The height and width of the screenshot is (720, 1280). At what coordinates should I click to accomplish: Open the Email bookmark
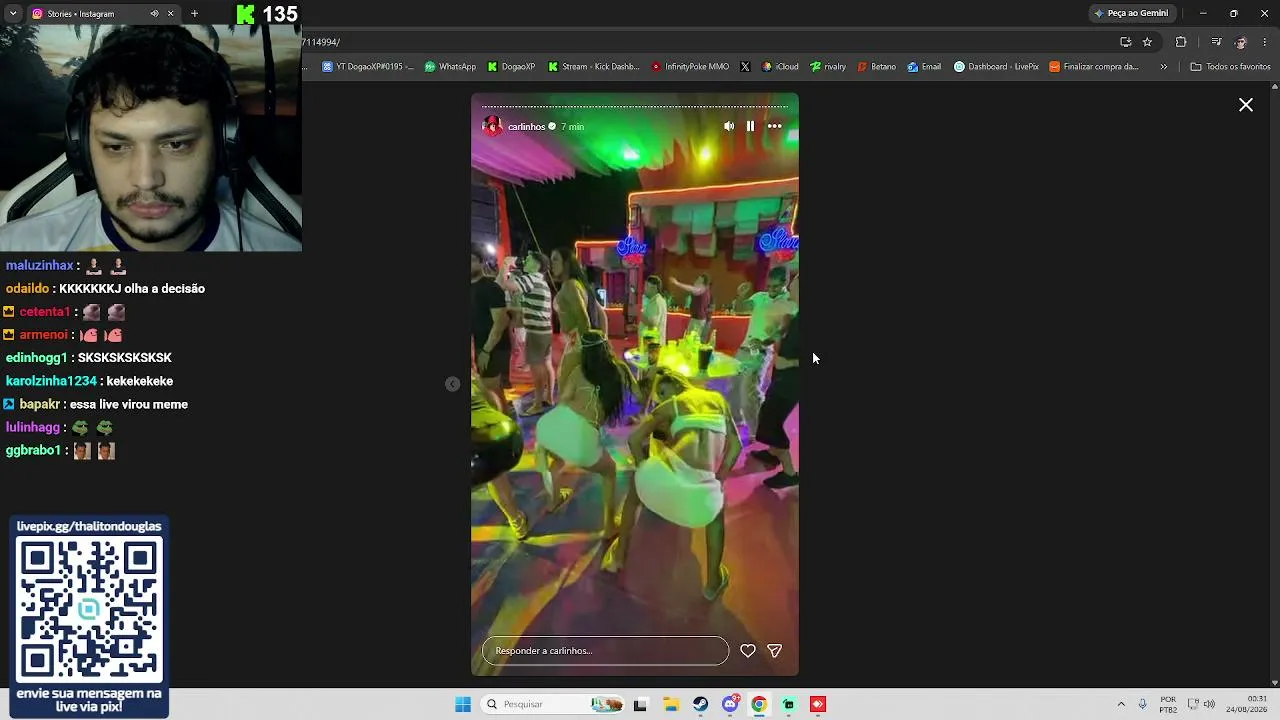coord(924,67)
